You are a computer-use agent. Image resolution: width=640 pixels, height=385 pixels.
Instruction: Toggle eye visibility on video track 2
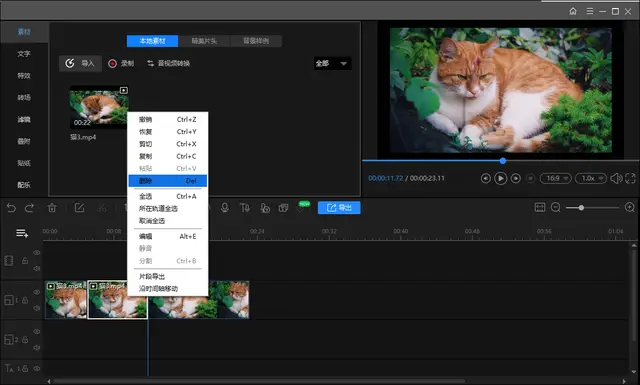tap(37, 332)
